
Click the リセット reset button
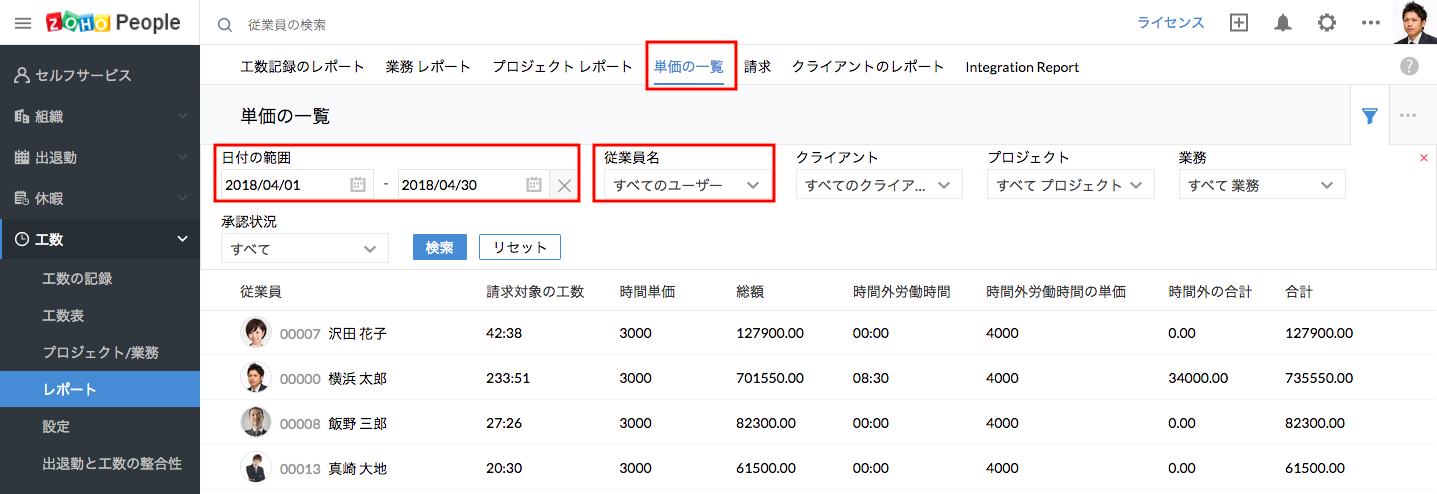click(519, 247)
